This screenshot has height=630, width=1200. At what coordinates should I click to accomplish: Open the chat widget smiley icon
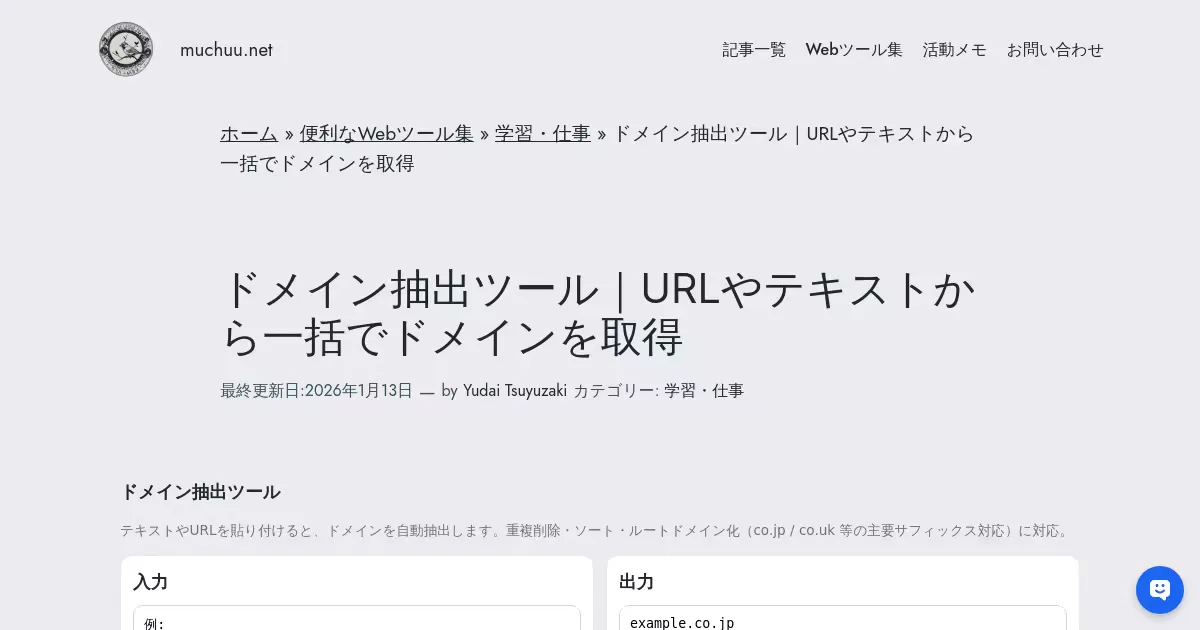tap(1160, 590)
